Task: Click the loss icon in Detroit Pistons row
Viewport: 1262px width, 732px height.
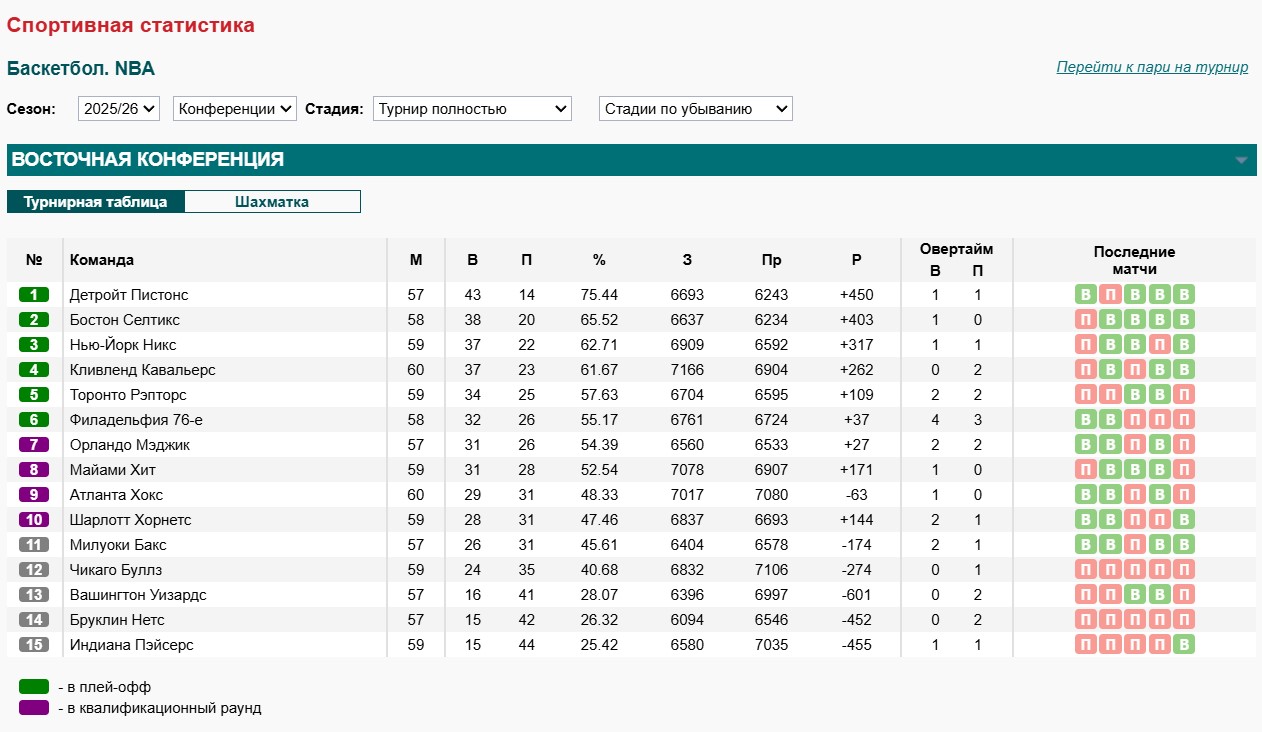Action: [1110, 295]
